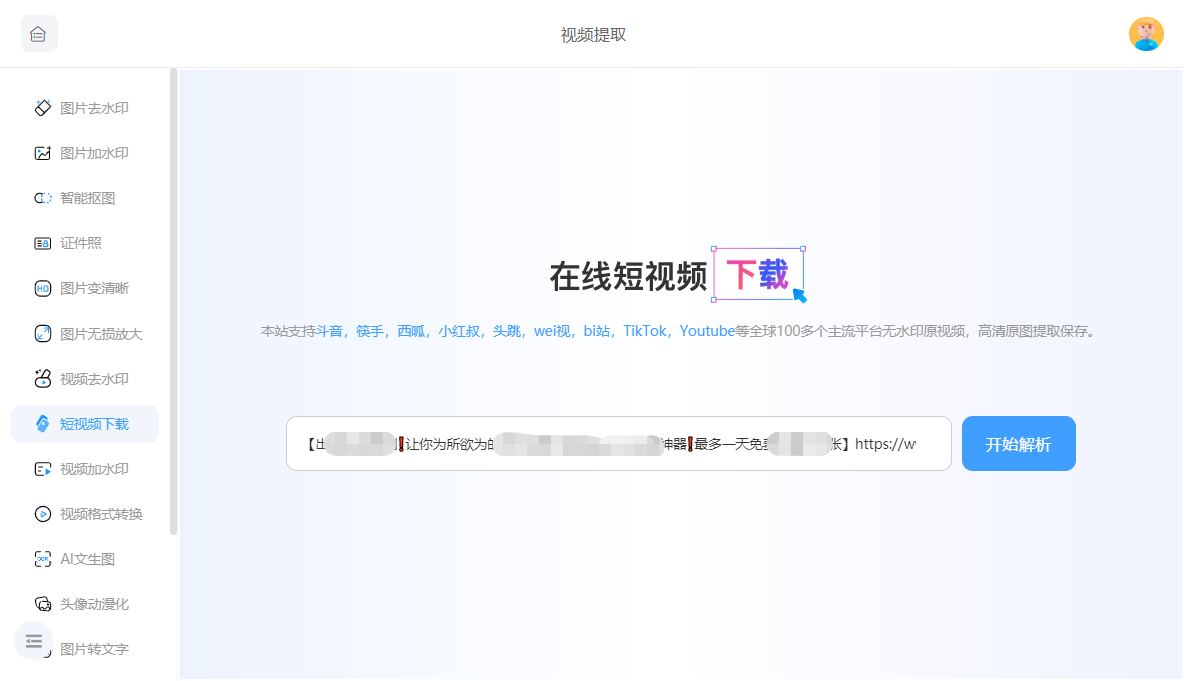Screen dimensions: 1184x681
Task: Click the 视频格式转换 play-circle icon
Action: coord(43,514)
